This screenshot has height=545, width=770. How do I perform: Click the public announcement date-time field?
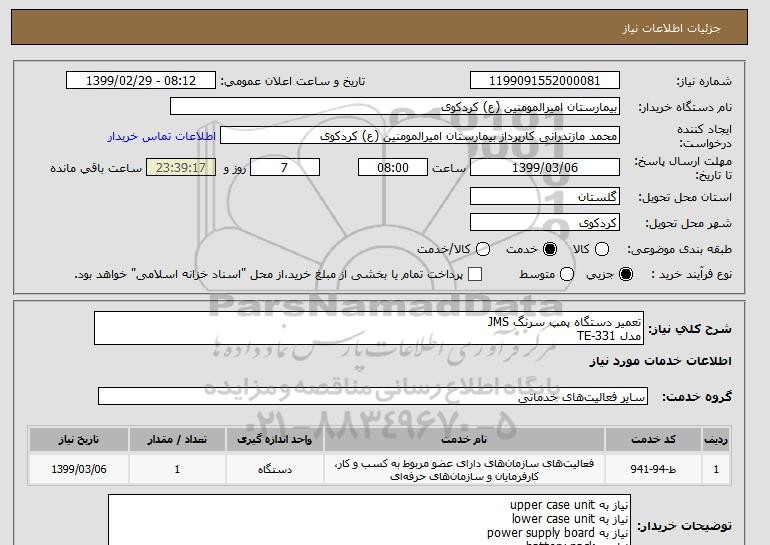(x=141, y=81)
